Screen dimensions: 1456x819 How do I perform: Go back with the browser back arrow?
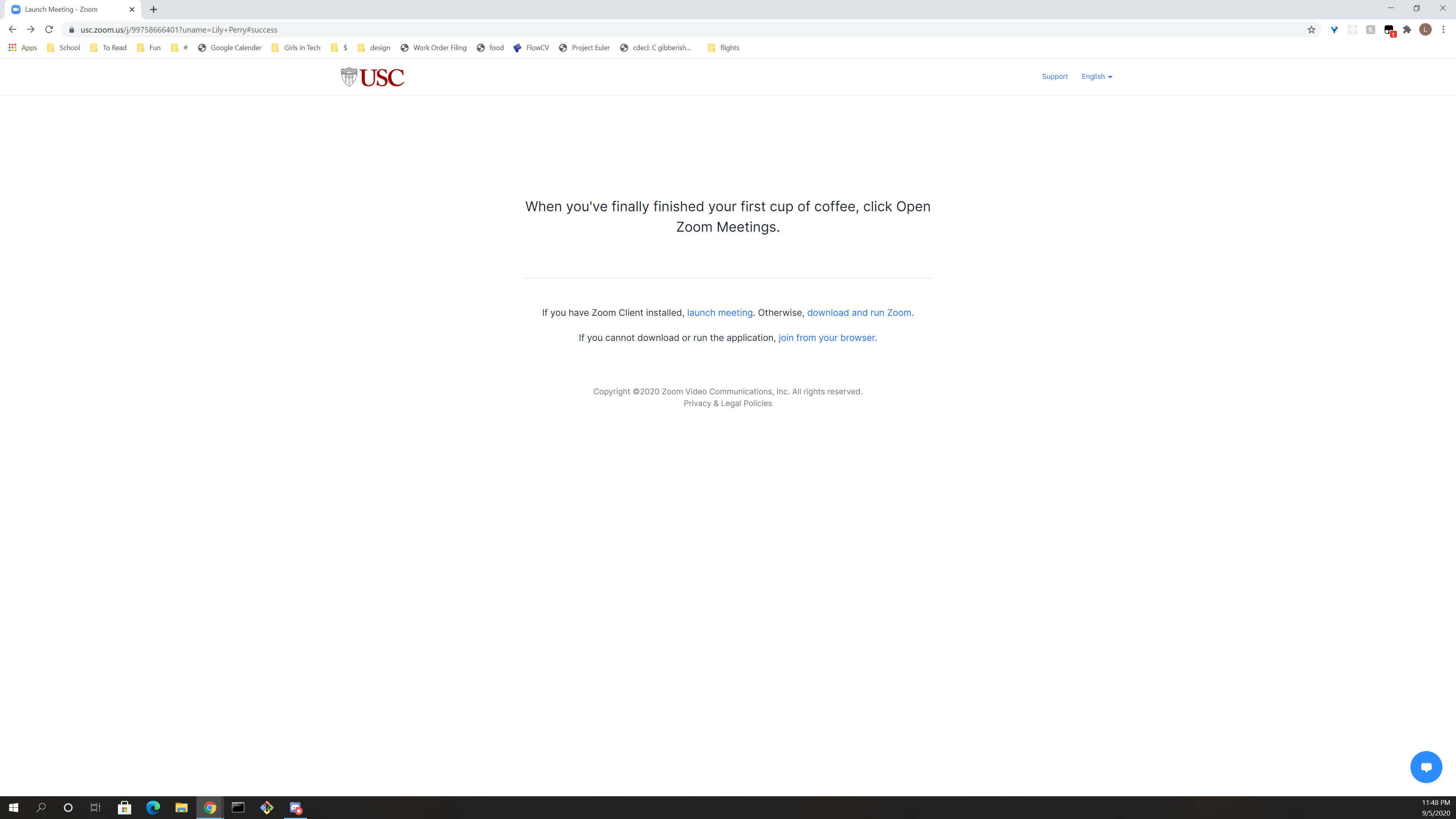pyautogui.click(x=13, y=30)
